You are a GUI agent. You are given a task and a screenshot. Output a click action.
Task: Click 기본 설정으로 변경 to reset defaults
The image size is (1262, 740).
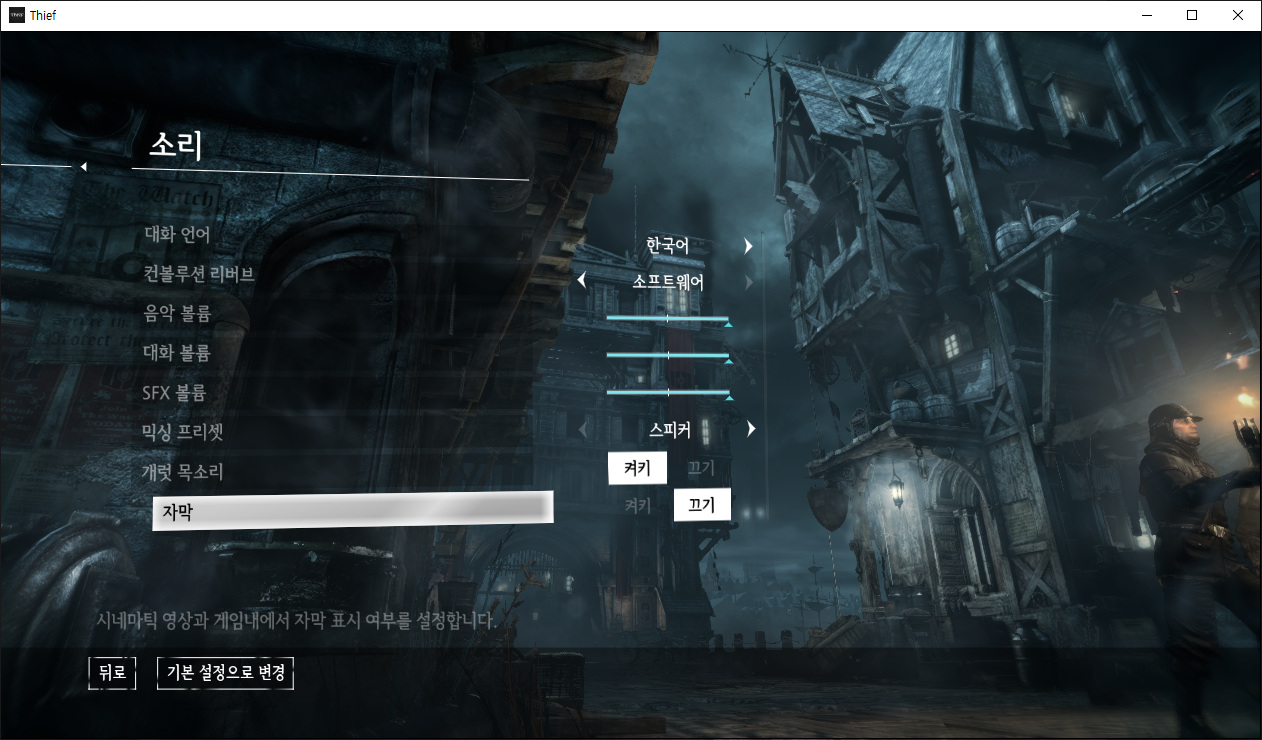coord(225,673)
